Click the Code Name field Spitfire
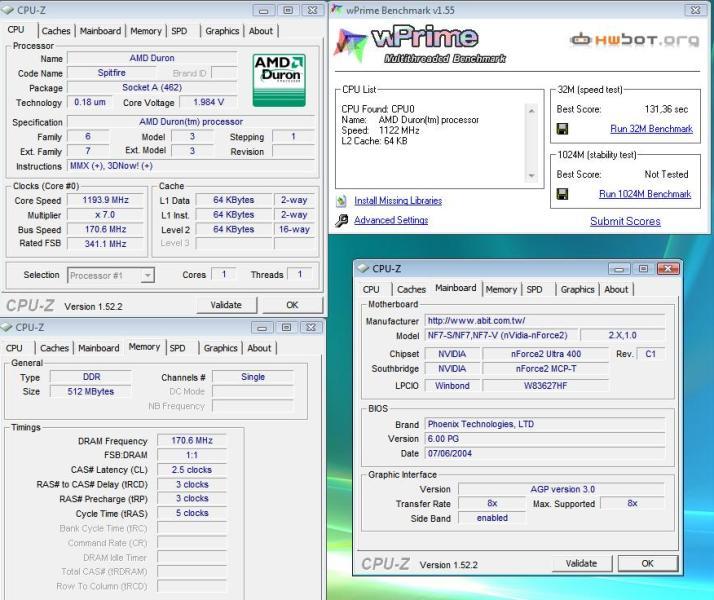The height and width of the screenshot is (600, 714). tap(112, 73)
